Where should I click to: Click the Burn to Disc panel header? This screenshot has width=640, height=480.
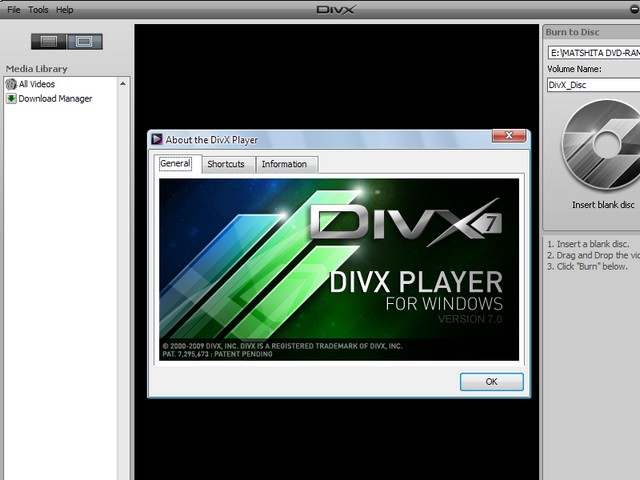coord(591,32)
